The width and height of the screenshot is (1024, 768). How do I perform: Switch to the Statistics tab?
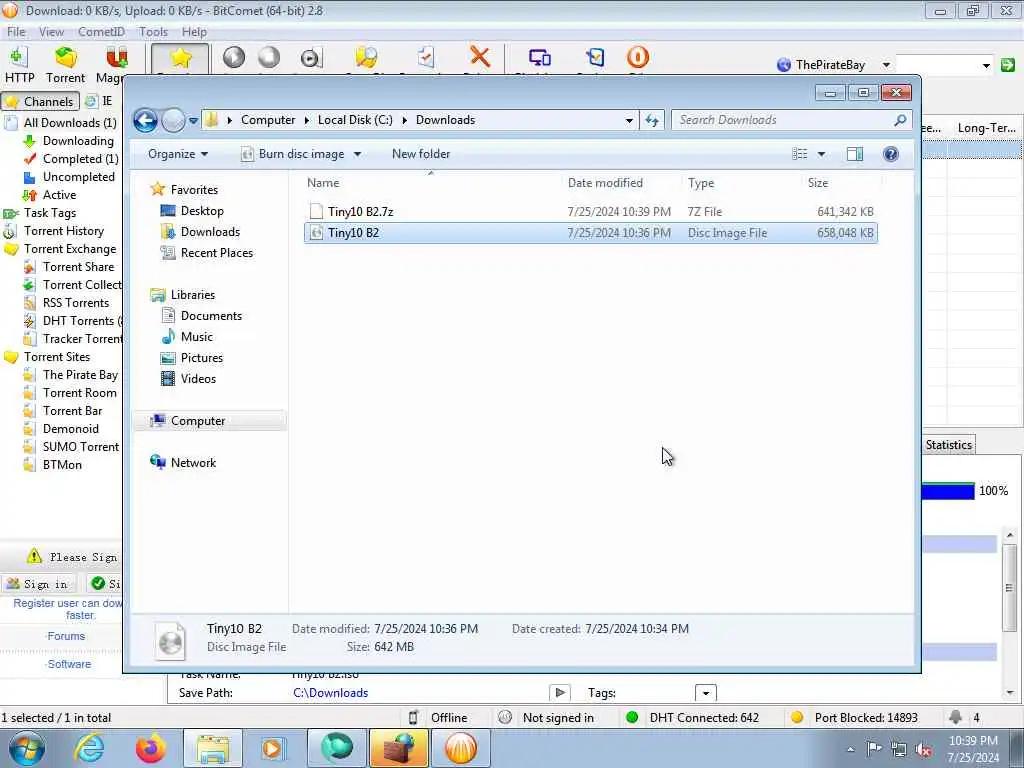tap(948, 445)
